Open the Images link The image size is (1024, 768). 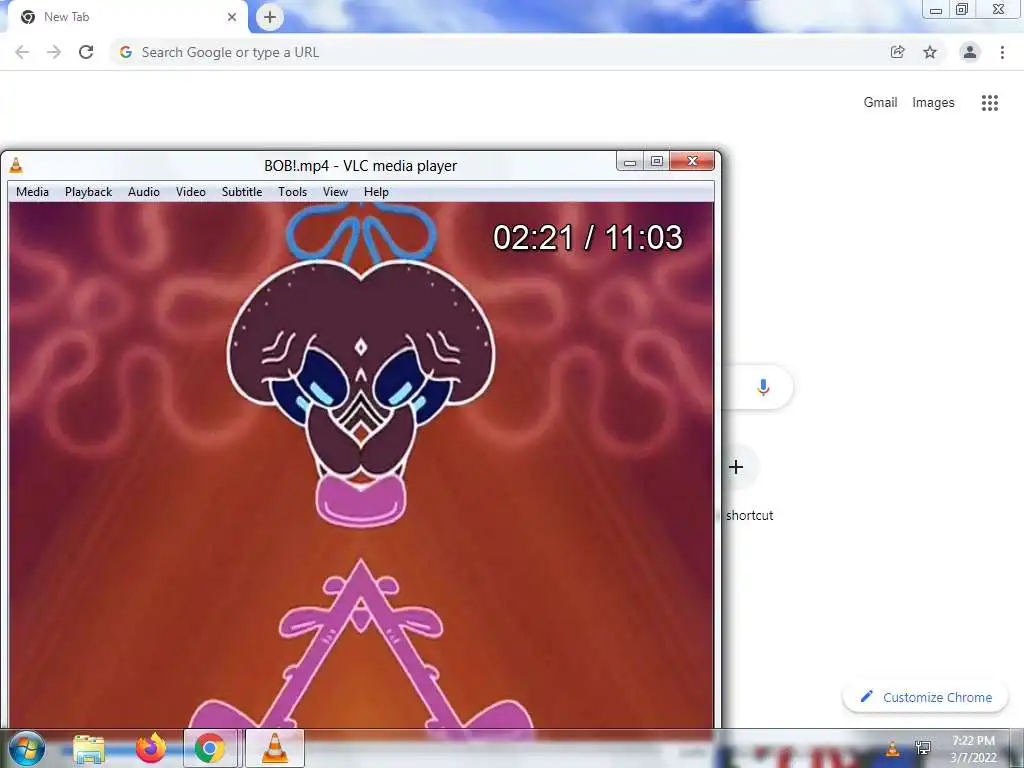pyautogui.click(x=933, y=103)
